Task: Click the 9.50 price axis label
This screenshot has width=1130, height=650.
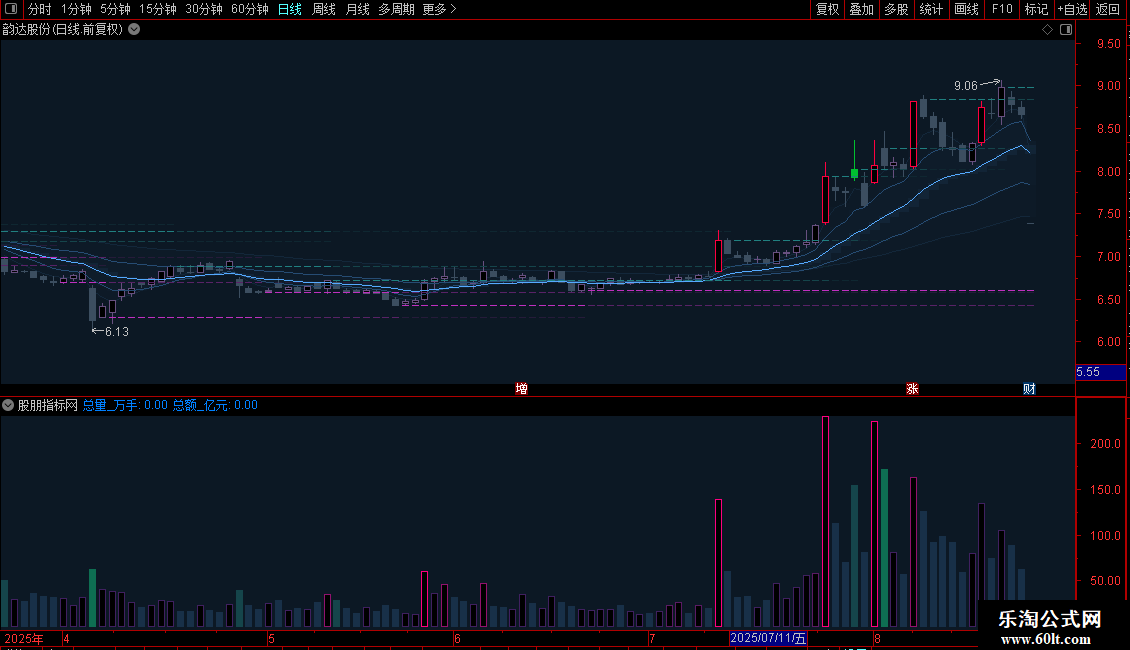Action: (1108, 44)
